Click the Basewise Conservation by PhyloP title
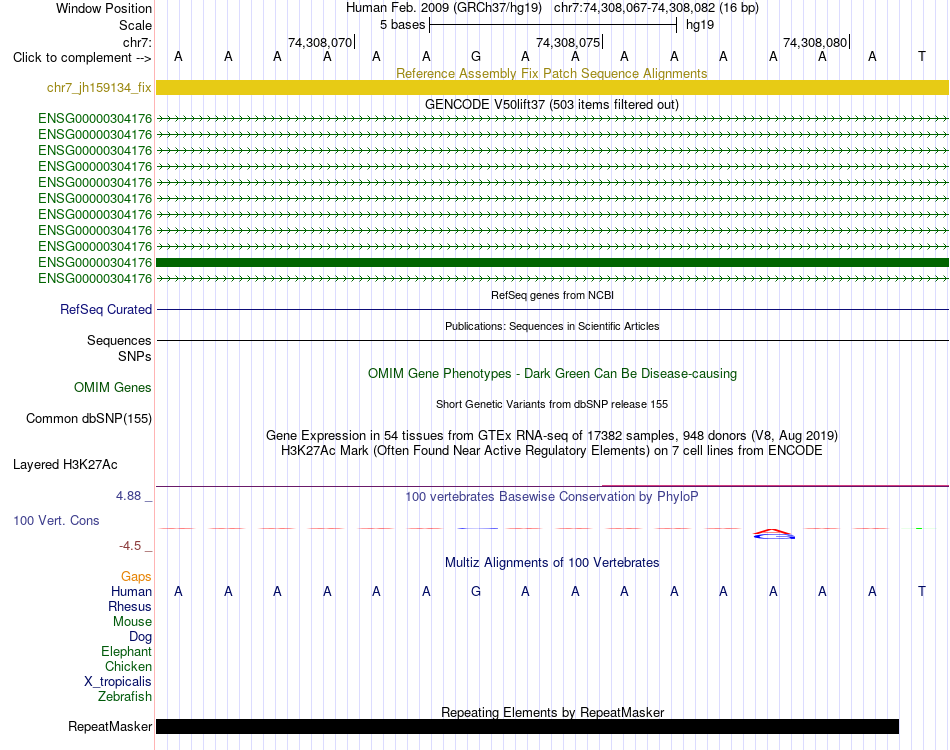 [x=551, y=497]
